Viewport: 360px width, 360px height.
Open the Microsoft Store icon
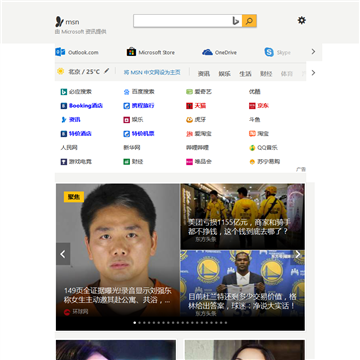click(131, 52)
